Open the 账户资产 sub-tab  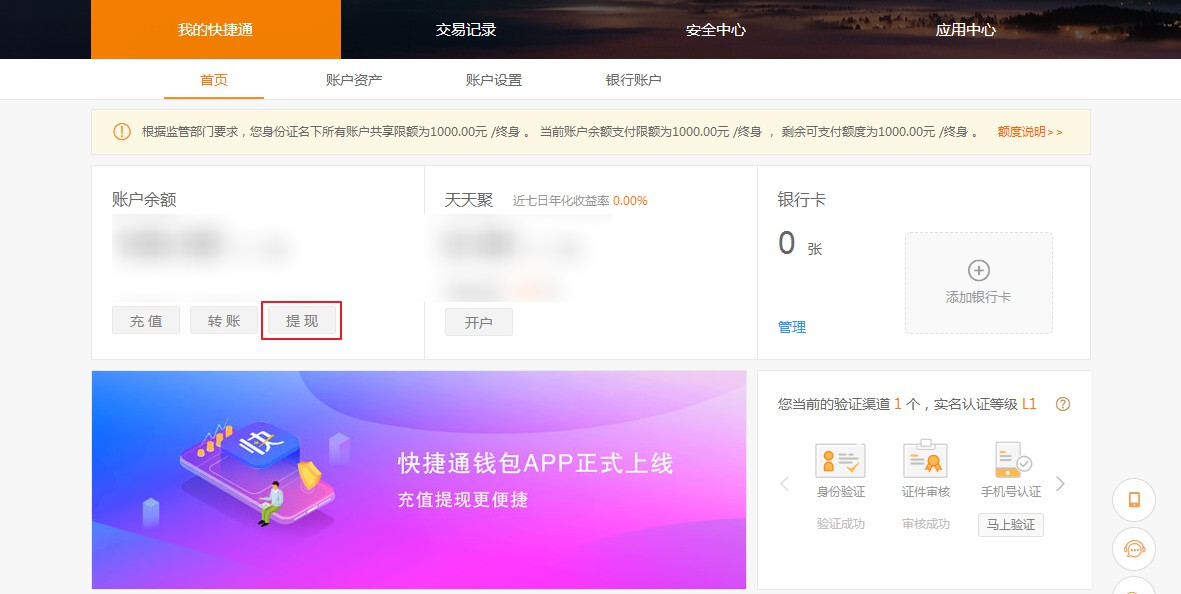click(x=354, y=80)
